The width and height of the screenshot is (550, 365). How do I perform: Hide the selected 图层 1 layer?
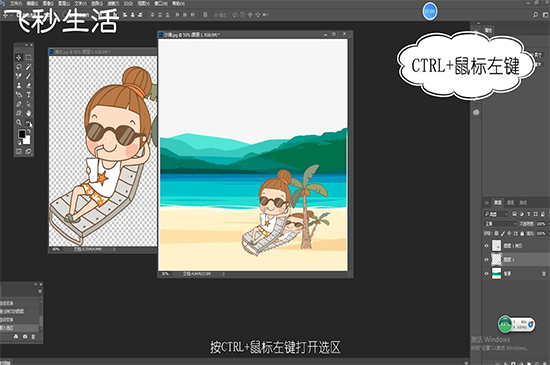(487, 259)
